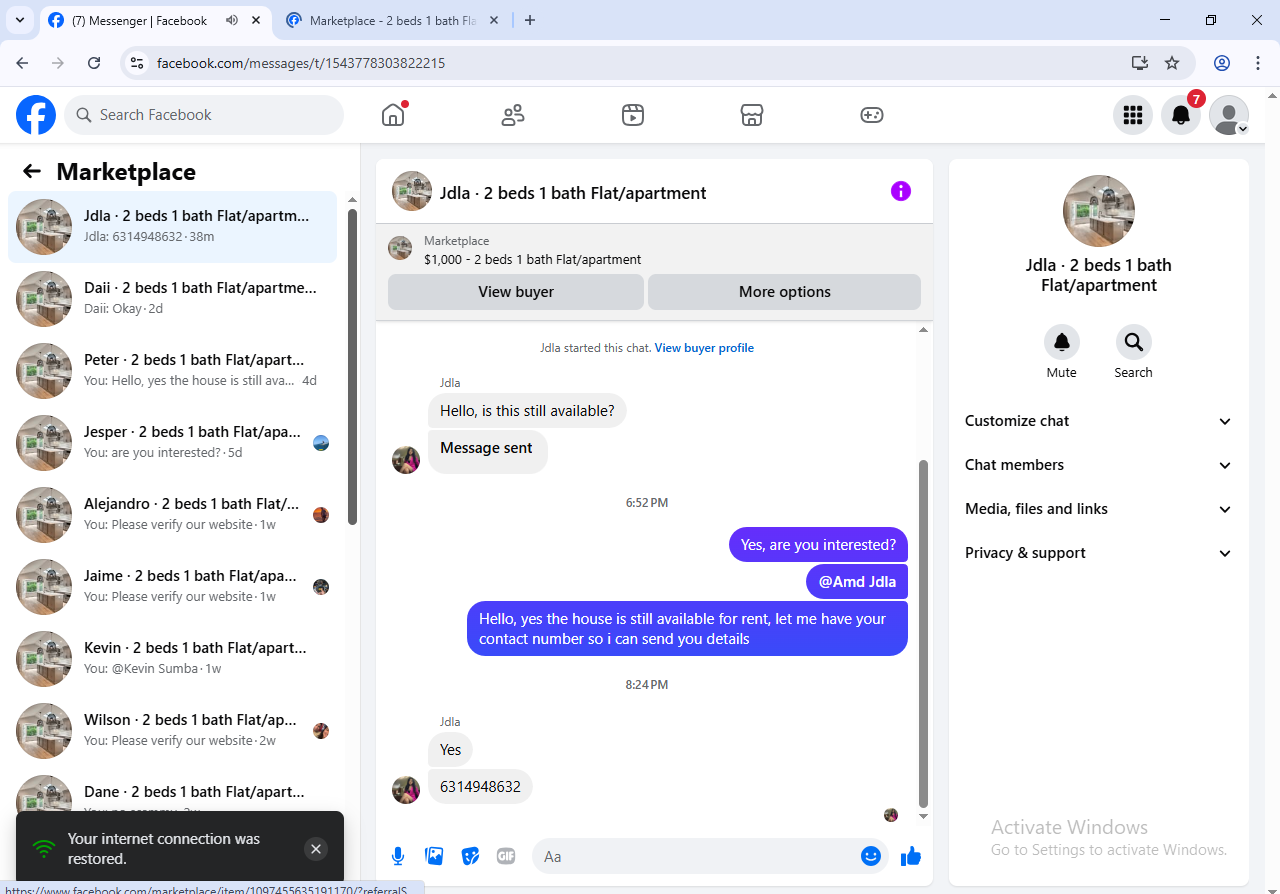Expand the Chat members section
Image resolution: width=1280 pixels, height=894 pixels.
tap(1099, 465)
